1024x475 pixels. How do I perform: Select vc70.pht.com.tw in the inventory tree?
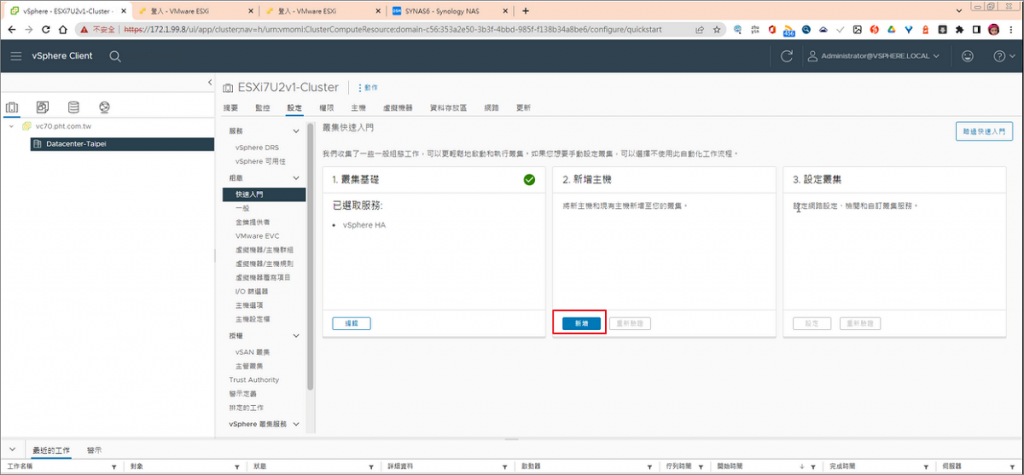coord(63,126)
